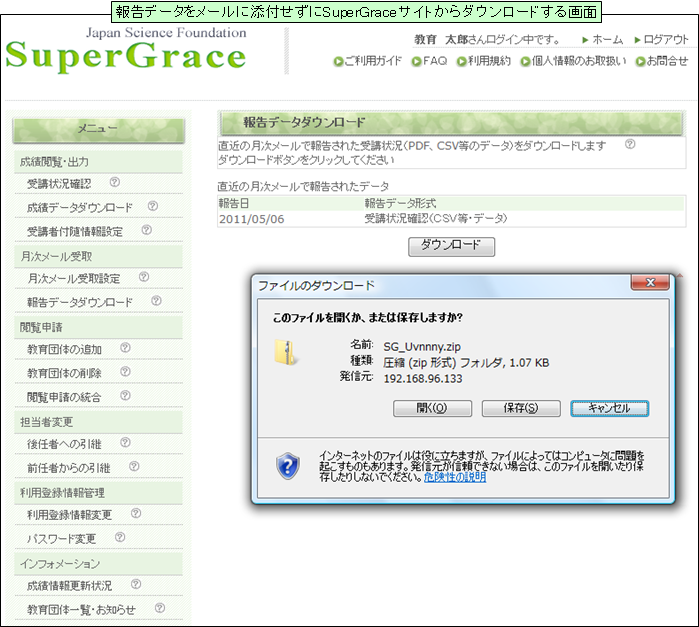Open 教育団体の追加 menu item
The height and width of the screenshot is (627, 699).
tap(64, 349)
